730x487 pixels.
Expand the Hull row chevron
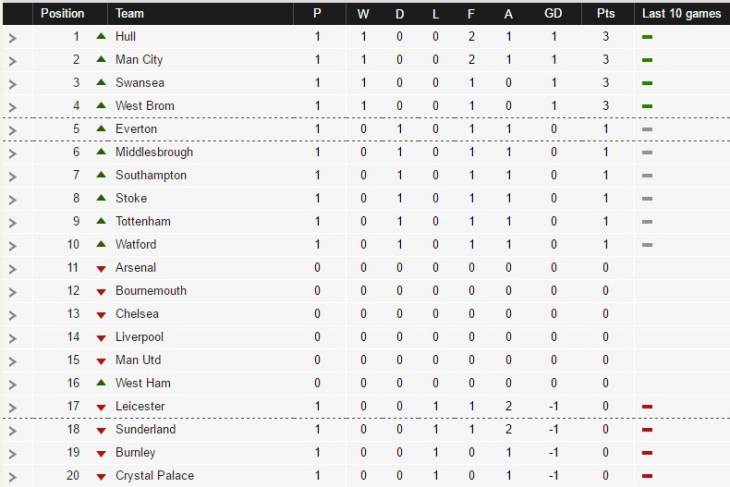tap(12, 37)
